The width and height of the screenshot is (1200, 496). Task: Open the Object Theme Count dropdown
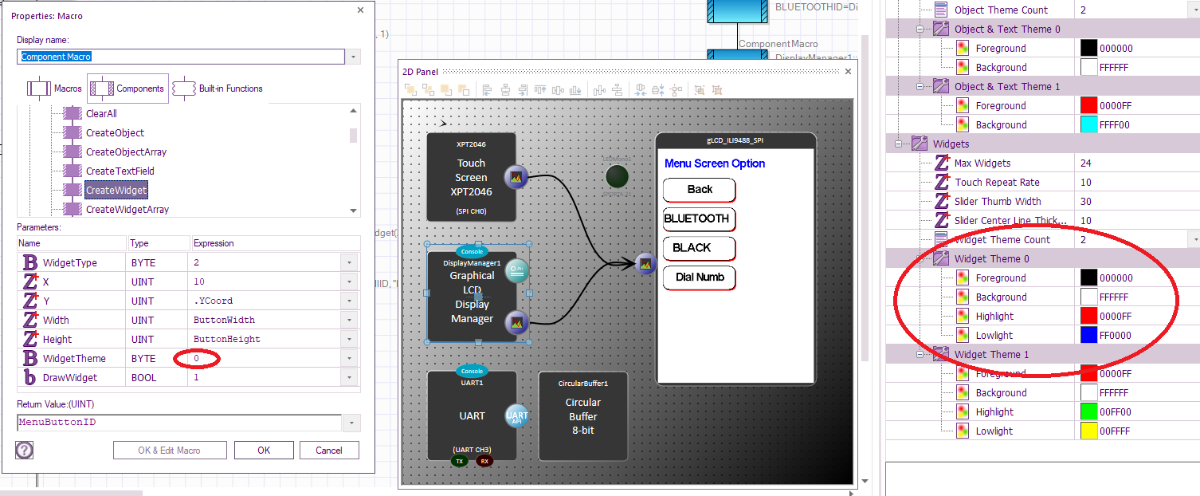pos(1194,10)
